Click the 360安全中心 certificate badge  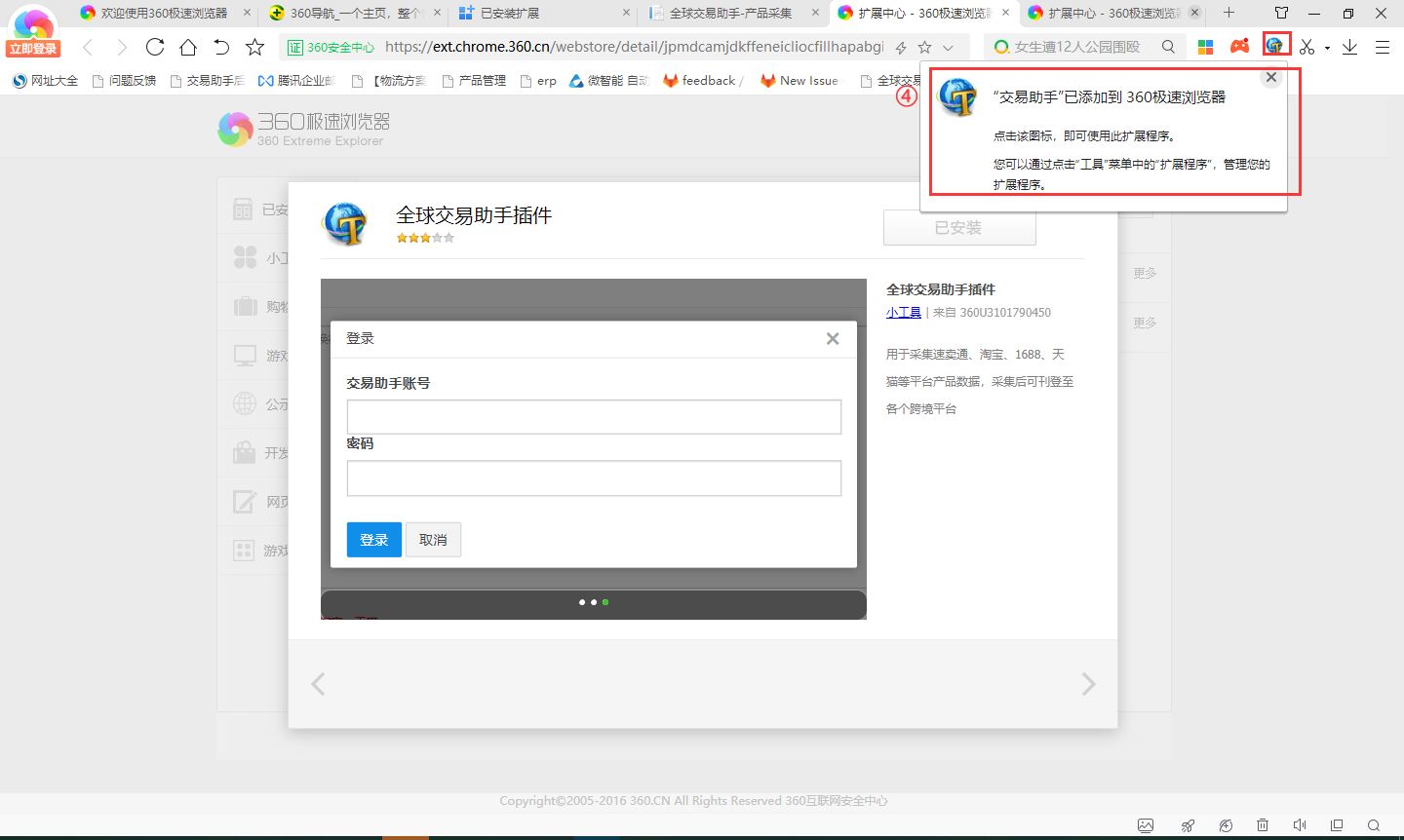pos(331,47)
